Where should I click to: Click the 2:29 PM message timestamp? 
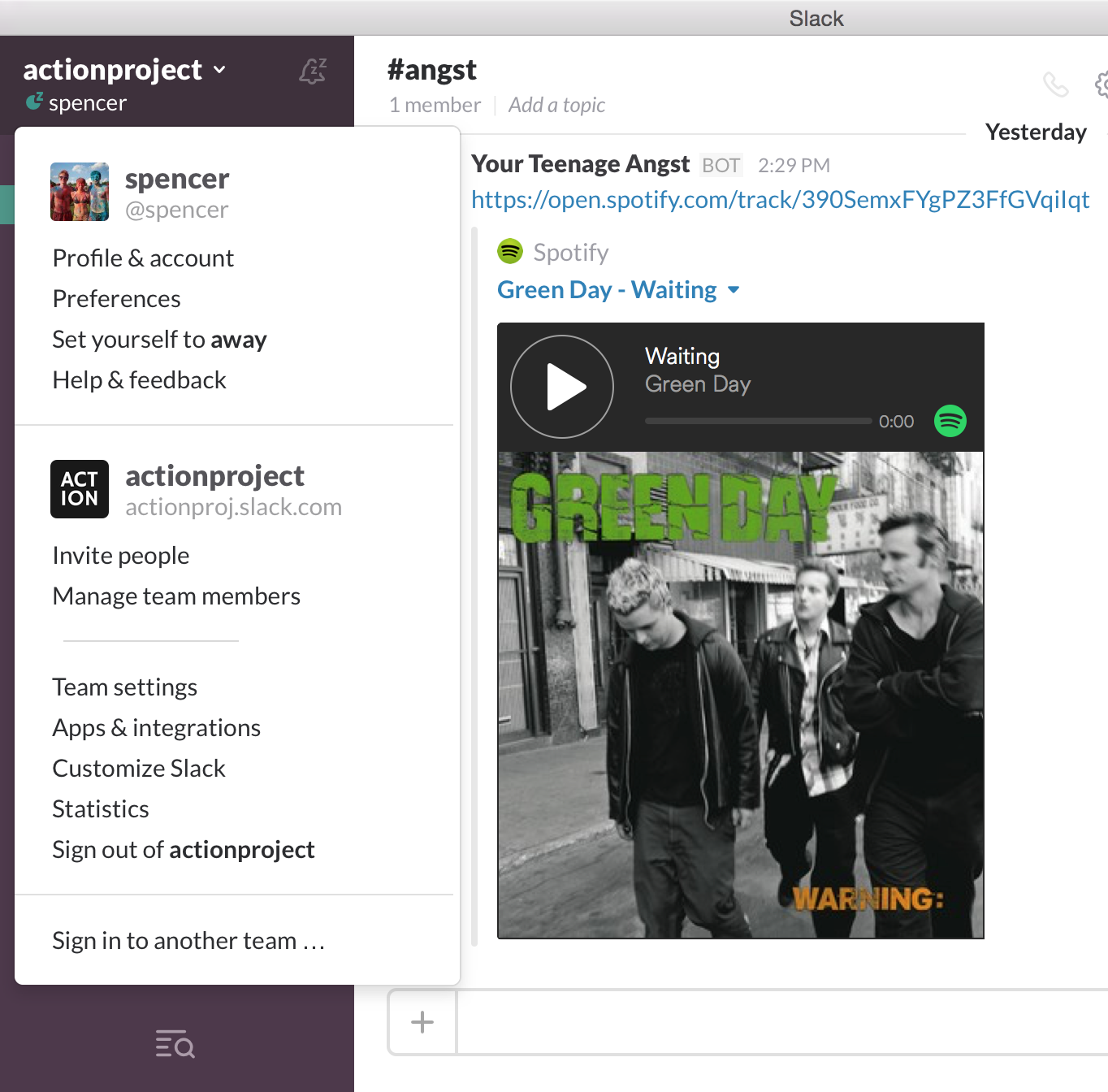[794, 166]
